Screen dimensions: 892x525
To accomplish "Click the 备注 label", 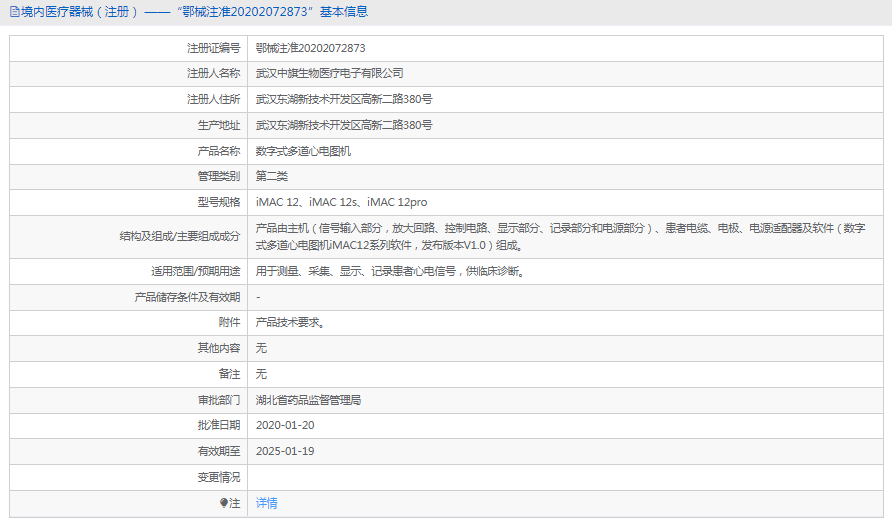I will point(229,374).
